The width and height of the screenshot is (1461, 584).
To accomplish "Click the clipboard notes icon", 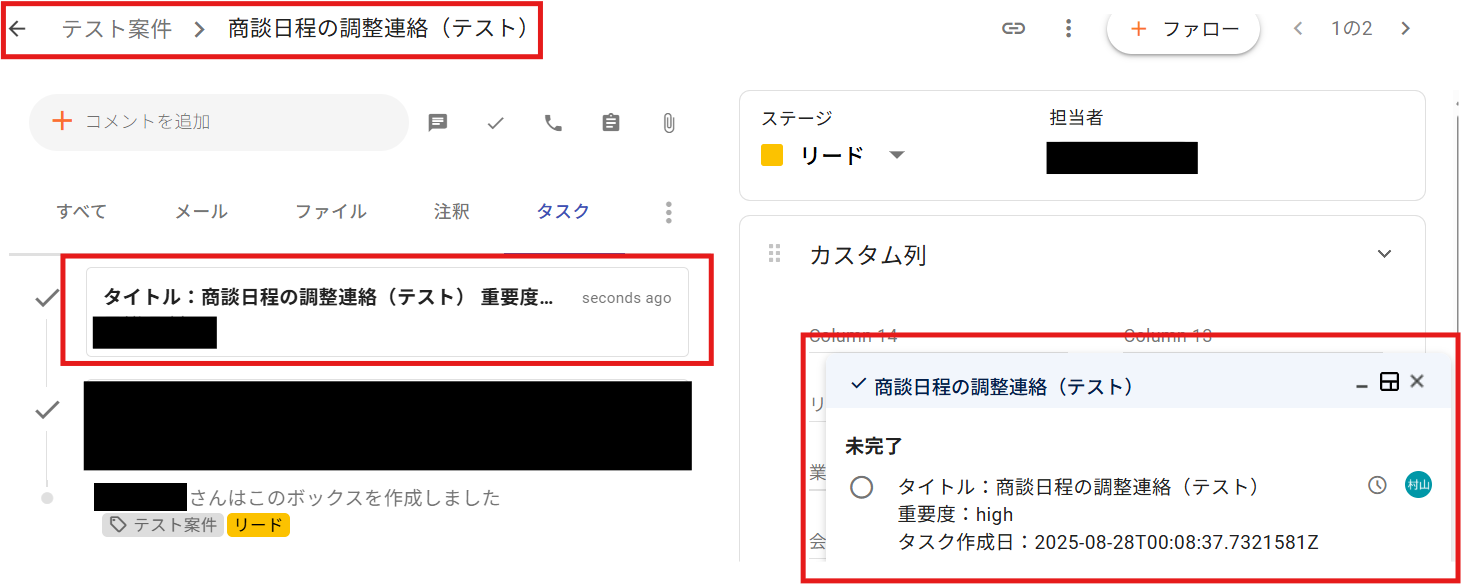I will (611, 122).
